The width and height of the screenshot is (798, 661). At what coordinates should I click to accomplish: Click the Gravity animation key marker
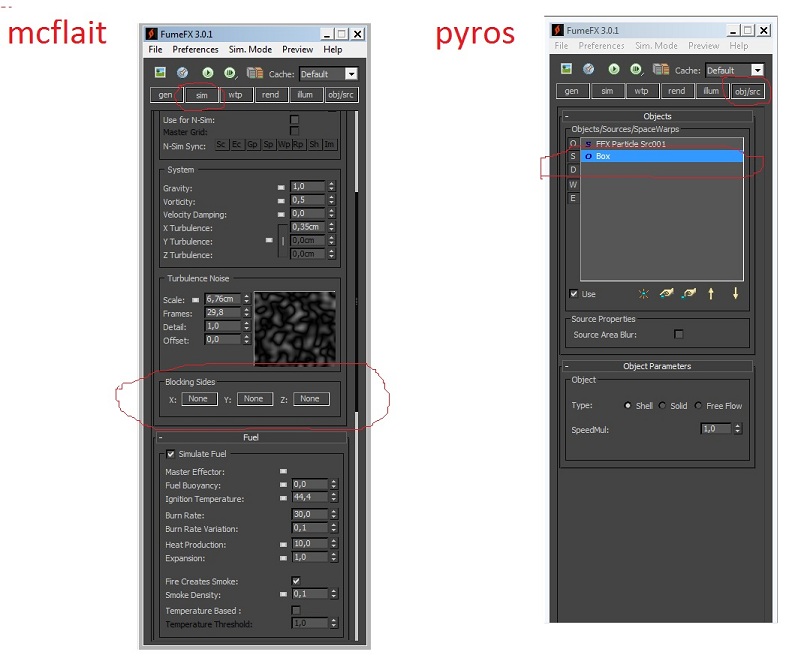281,187
